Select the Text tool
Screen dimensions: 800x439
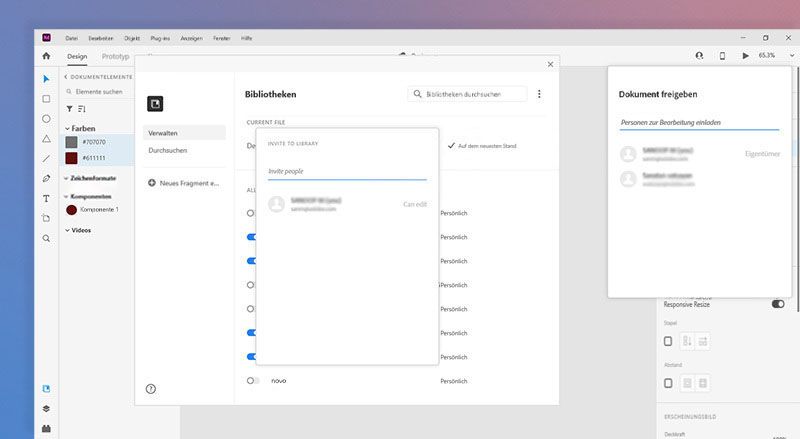[46, 199]
